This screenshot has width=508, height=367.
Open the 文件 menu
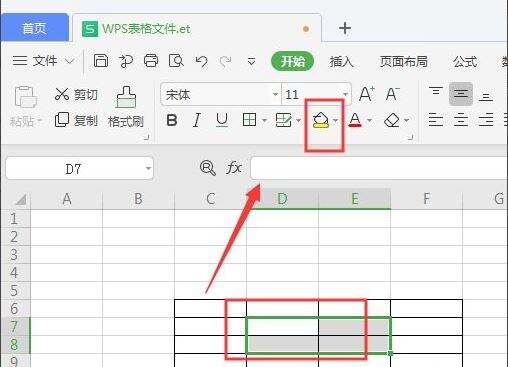coord(43,61)
